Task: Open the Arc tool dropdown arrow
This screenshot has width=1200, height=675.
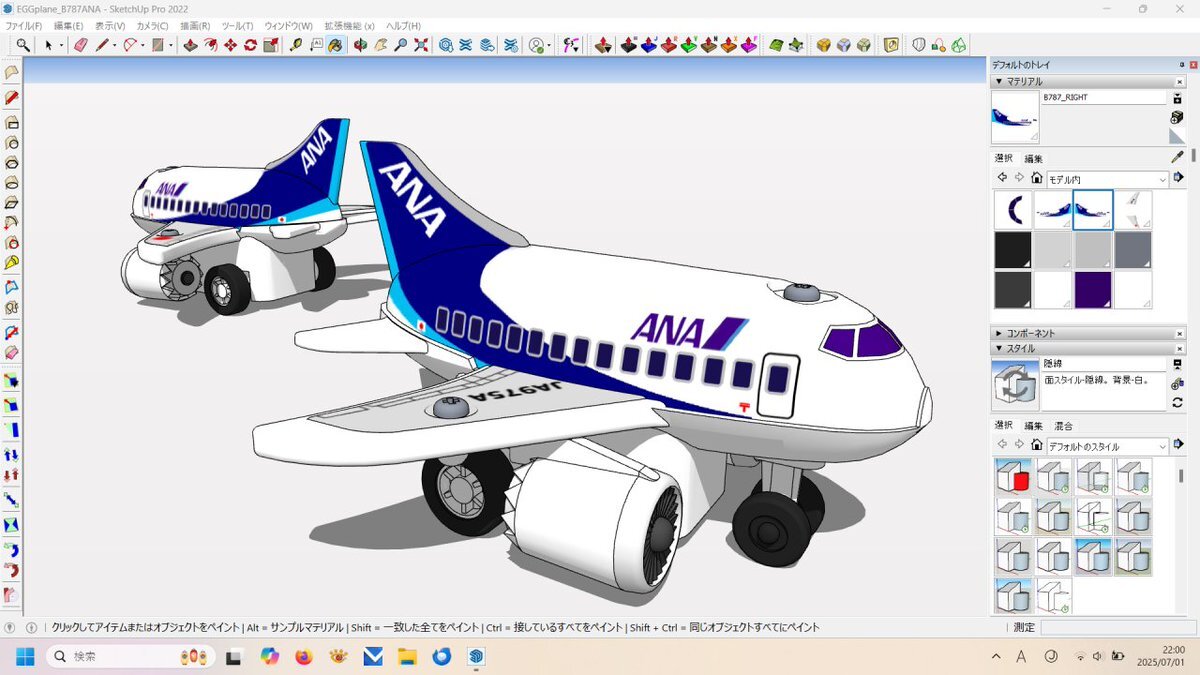Action: pos(143,46)
